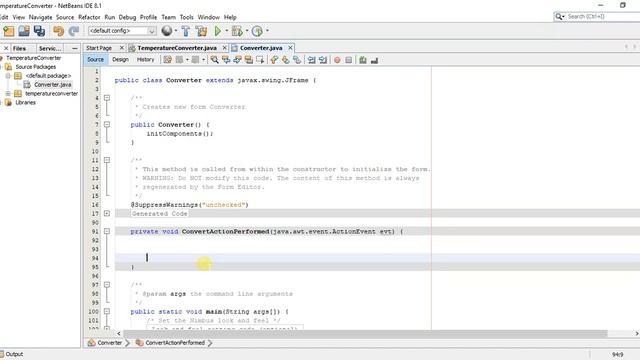
Task: Switch to the Services panel tab
Action: point(50,48)
